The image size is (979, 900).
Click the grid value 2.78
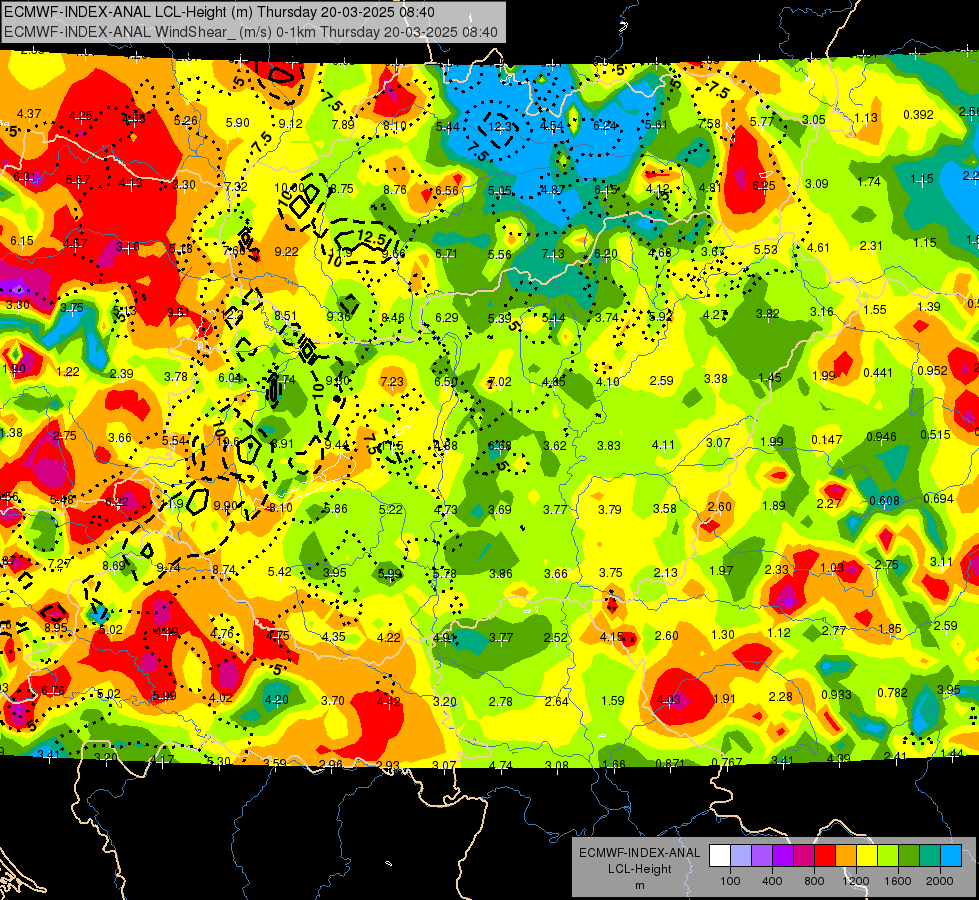[501, 701]
